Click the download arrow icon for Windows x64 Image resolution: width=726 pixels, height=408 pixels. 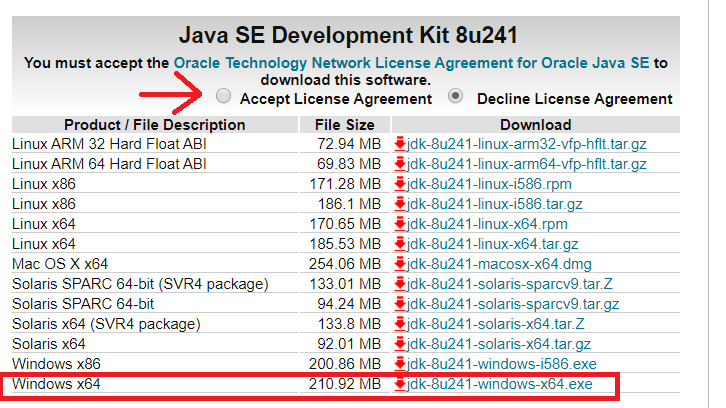click(x=400, y=384)
